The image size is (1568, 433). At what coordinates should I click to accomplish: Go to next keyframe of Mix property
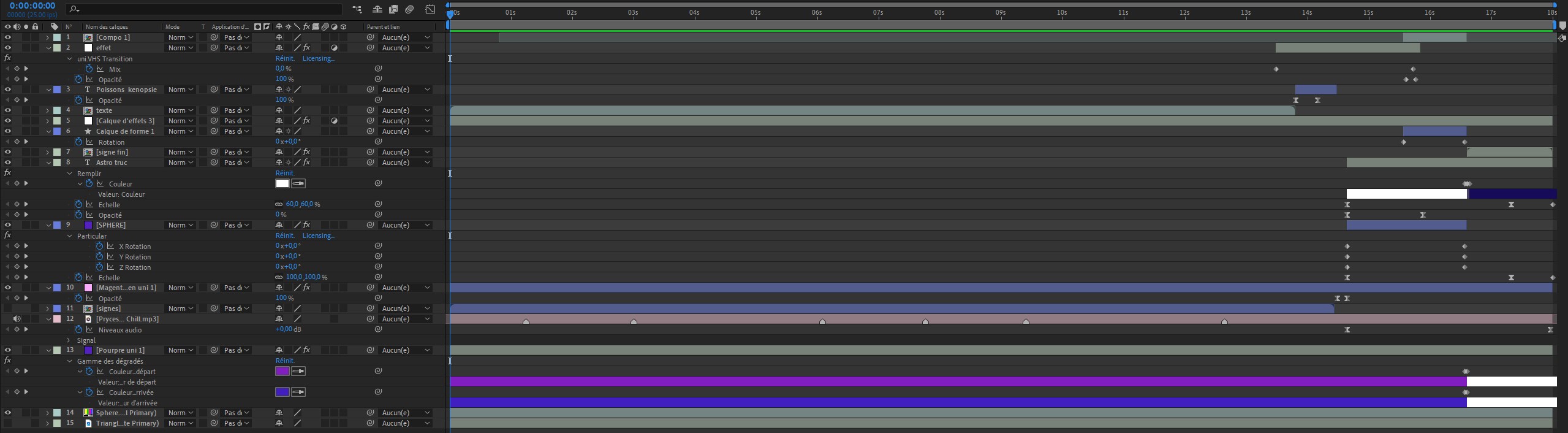[26, 69]
